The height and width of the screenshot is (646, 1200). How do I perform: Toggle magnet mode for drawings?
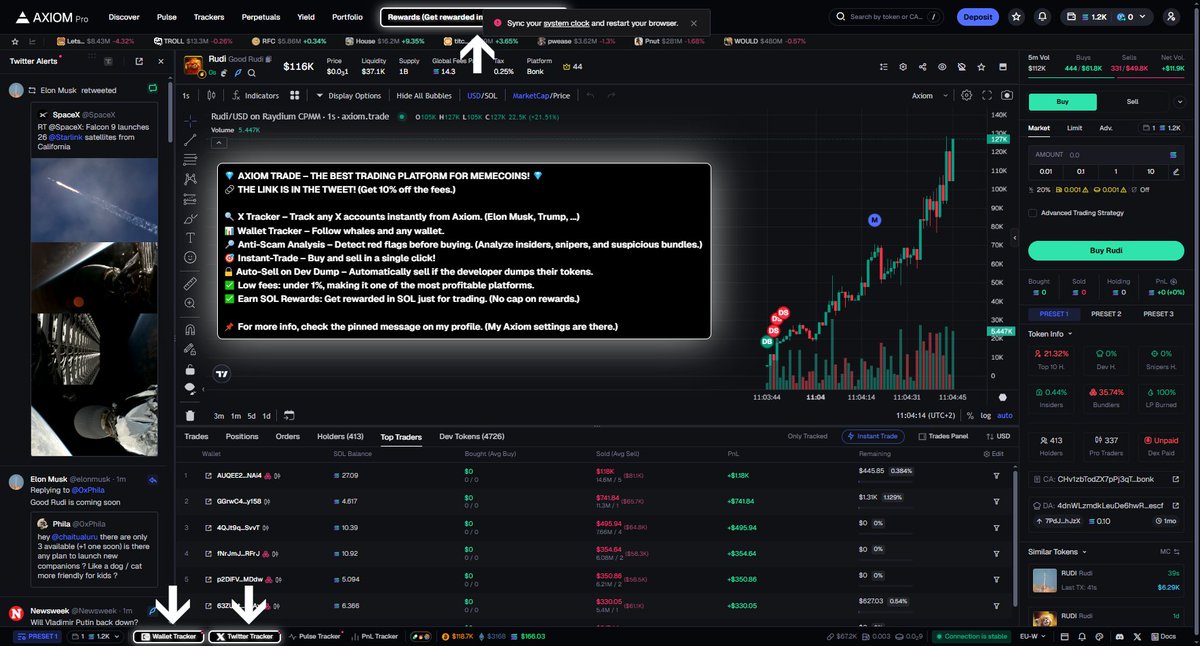click(190, 329)
